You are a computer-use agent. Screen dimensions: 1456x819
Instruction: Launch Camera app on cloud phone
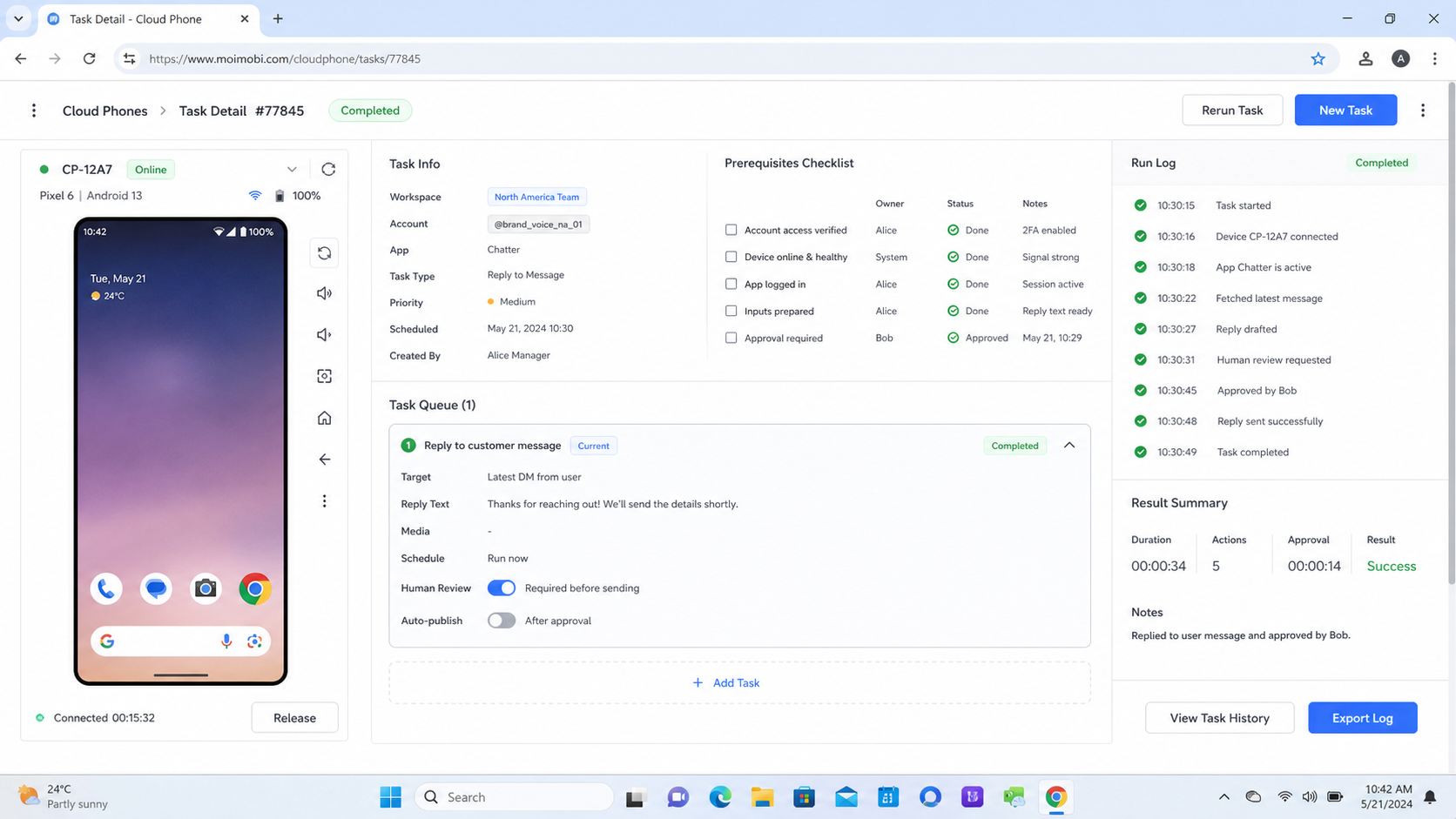pos(206,589)
